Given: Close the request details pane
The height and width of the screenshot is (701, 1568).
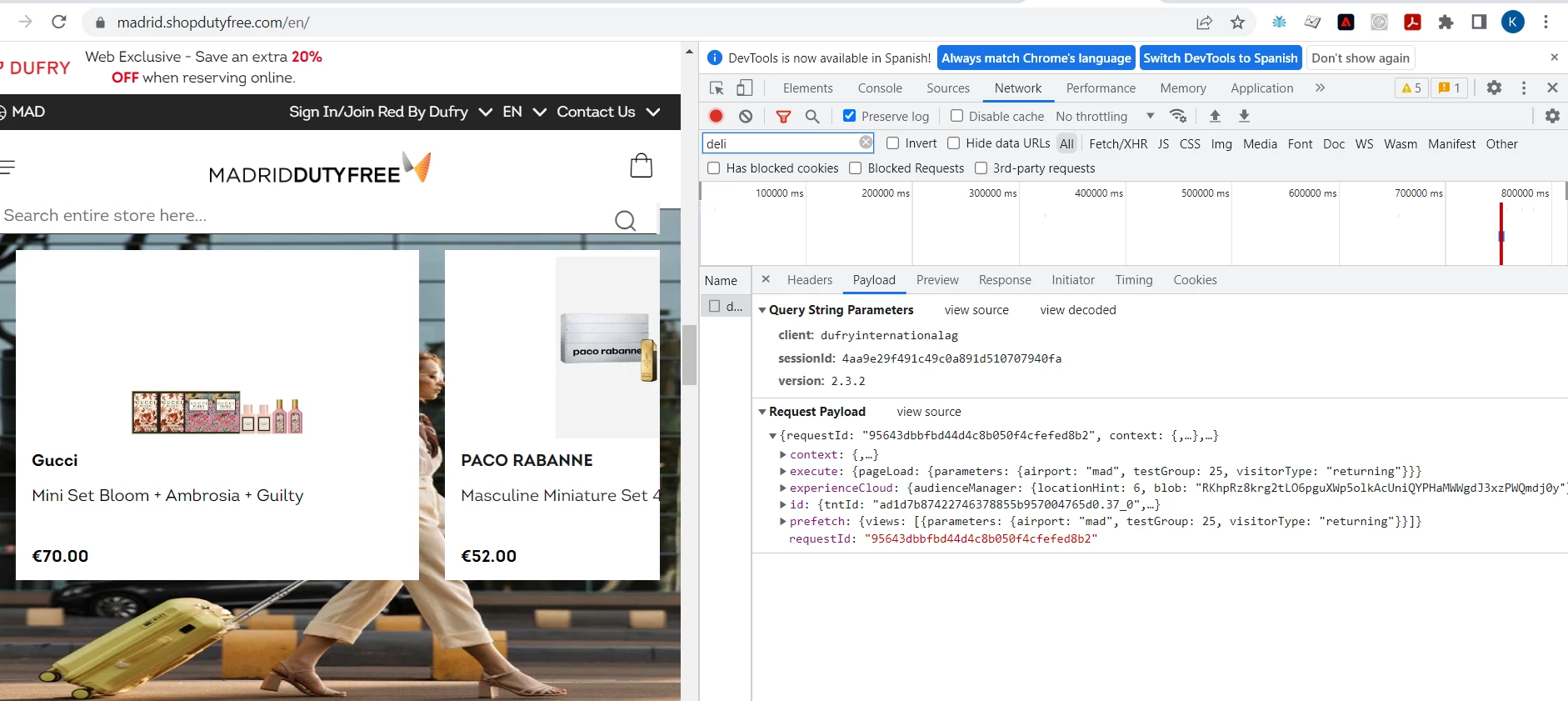Looking at the screenshot, I should pos(766,279).
